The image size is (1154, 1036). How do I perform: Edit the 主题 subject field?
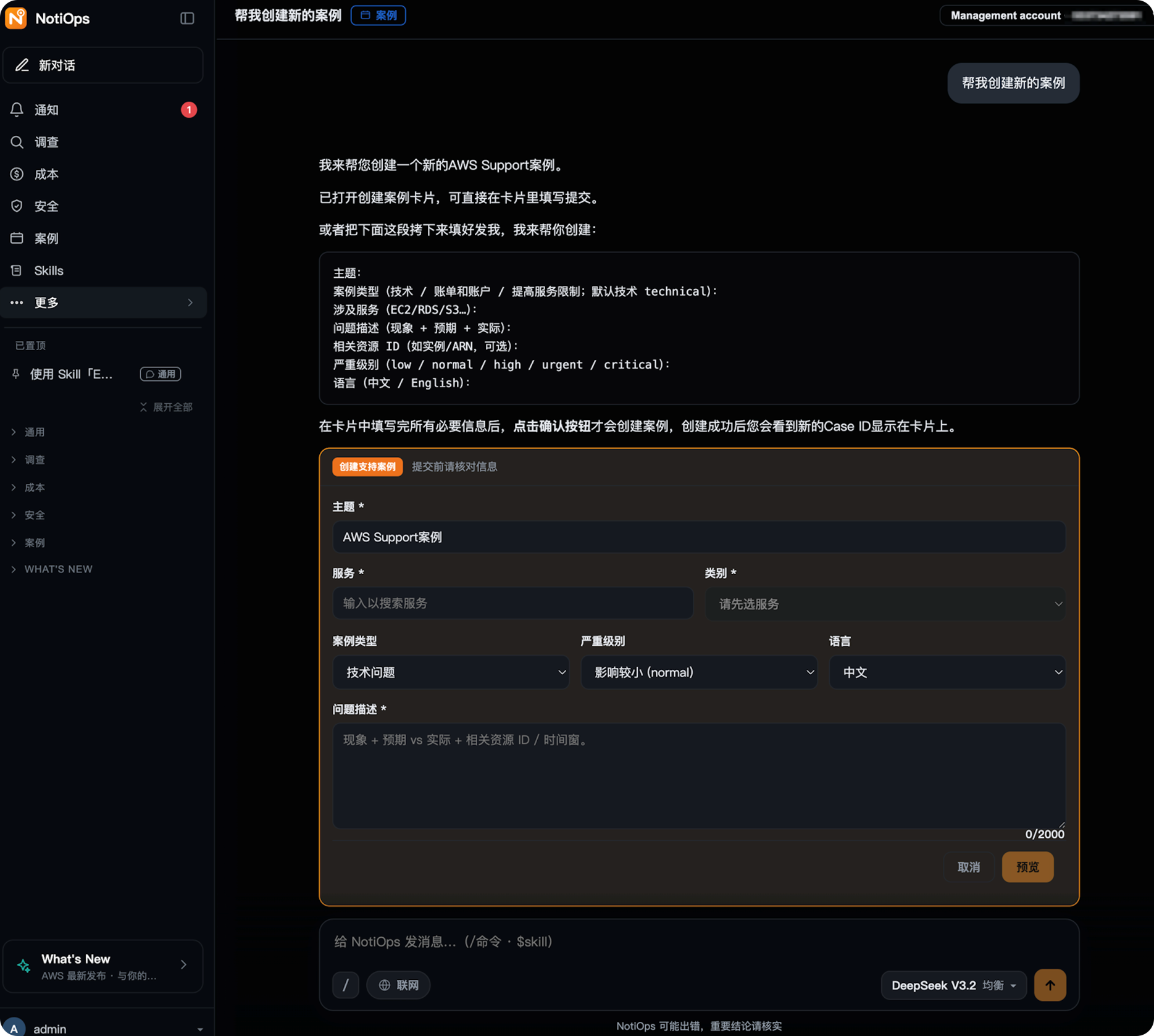point(699,537)
